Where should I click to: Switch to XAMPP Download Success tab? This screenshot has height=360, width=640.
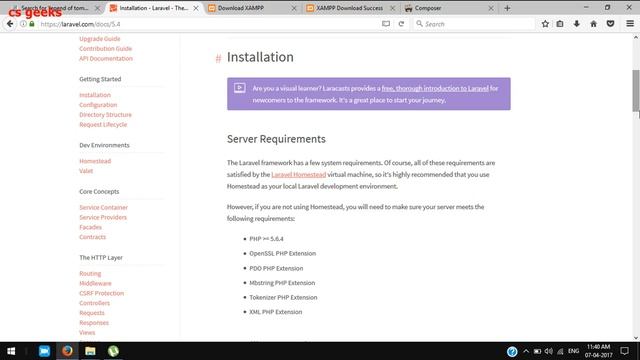coord(350,8)
